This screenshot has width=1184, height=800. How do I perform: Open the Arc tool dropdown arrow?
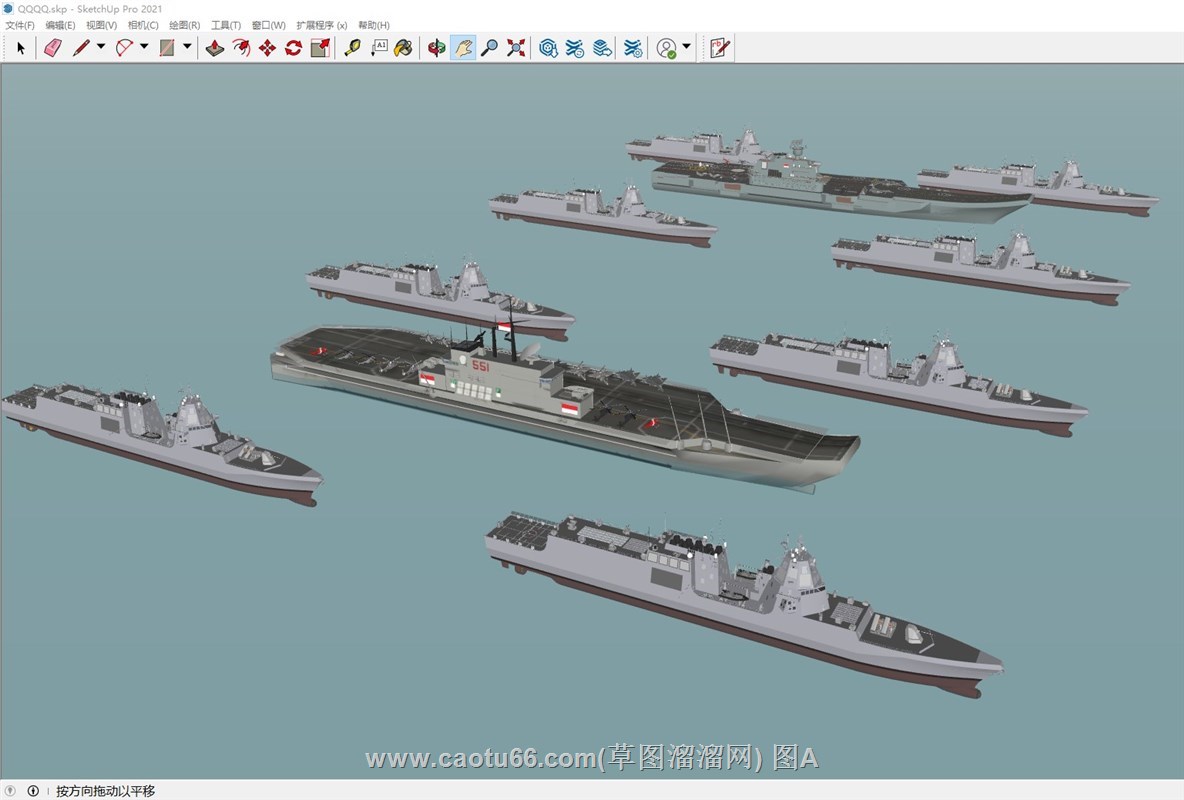point(144,47)
